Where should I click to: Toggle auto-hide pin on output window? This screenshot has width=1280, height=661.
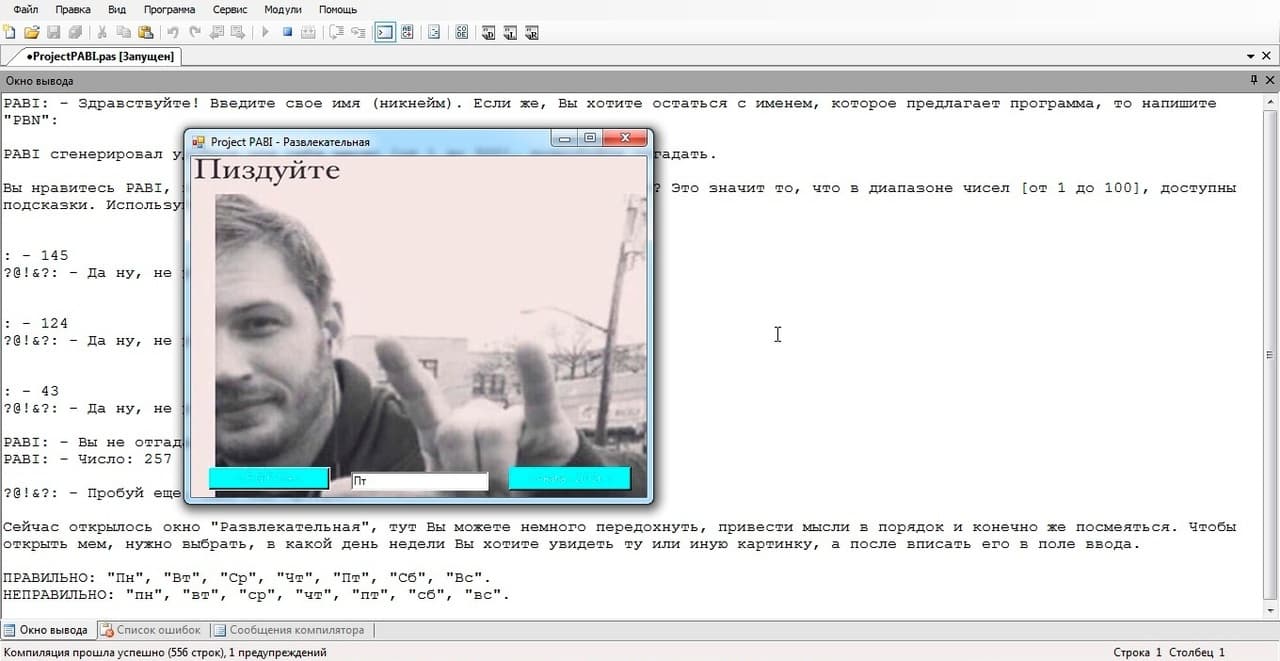point(1254,80)
